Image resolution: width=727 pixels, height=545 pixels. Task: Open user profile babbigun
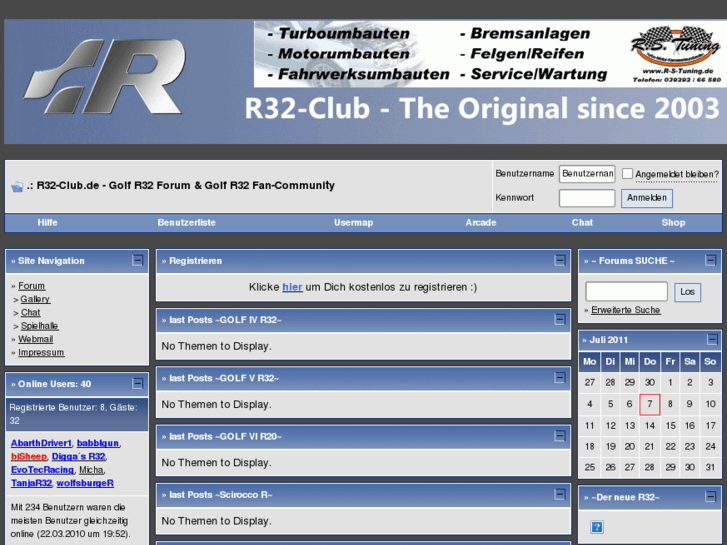pos(98,443)
